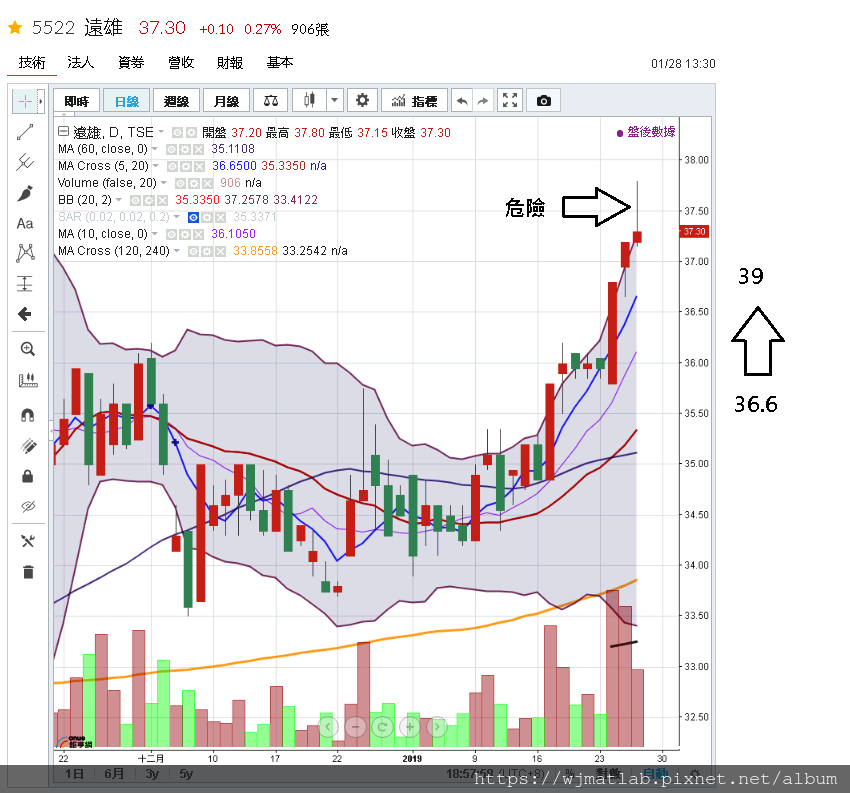
Task: Select the 週線 interval button
Action: coord(177,101)
